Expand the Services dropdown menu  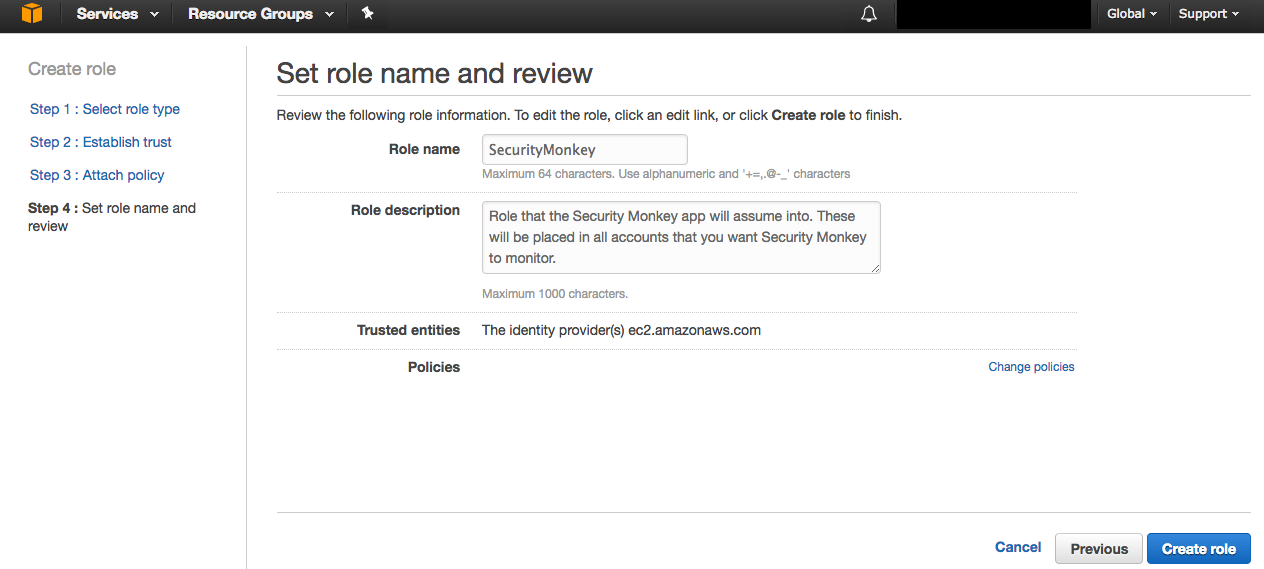tap(118, 14)
